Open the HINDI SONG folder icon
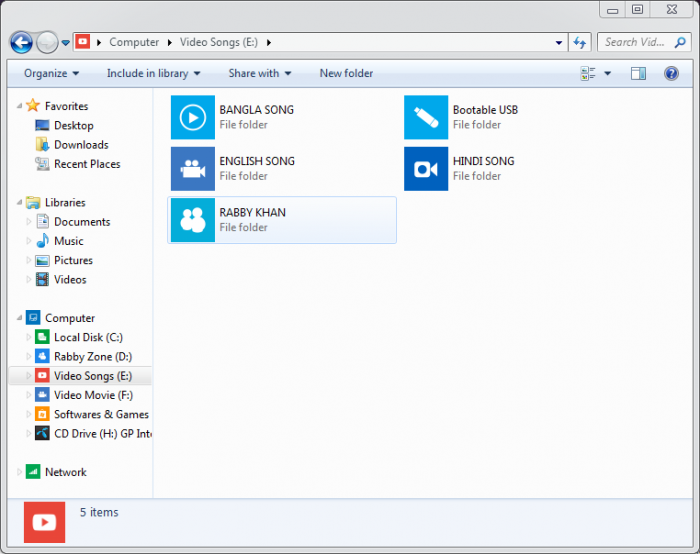This screenshot has height=554, width=700. tap(426, 168)
